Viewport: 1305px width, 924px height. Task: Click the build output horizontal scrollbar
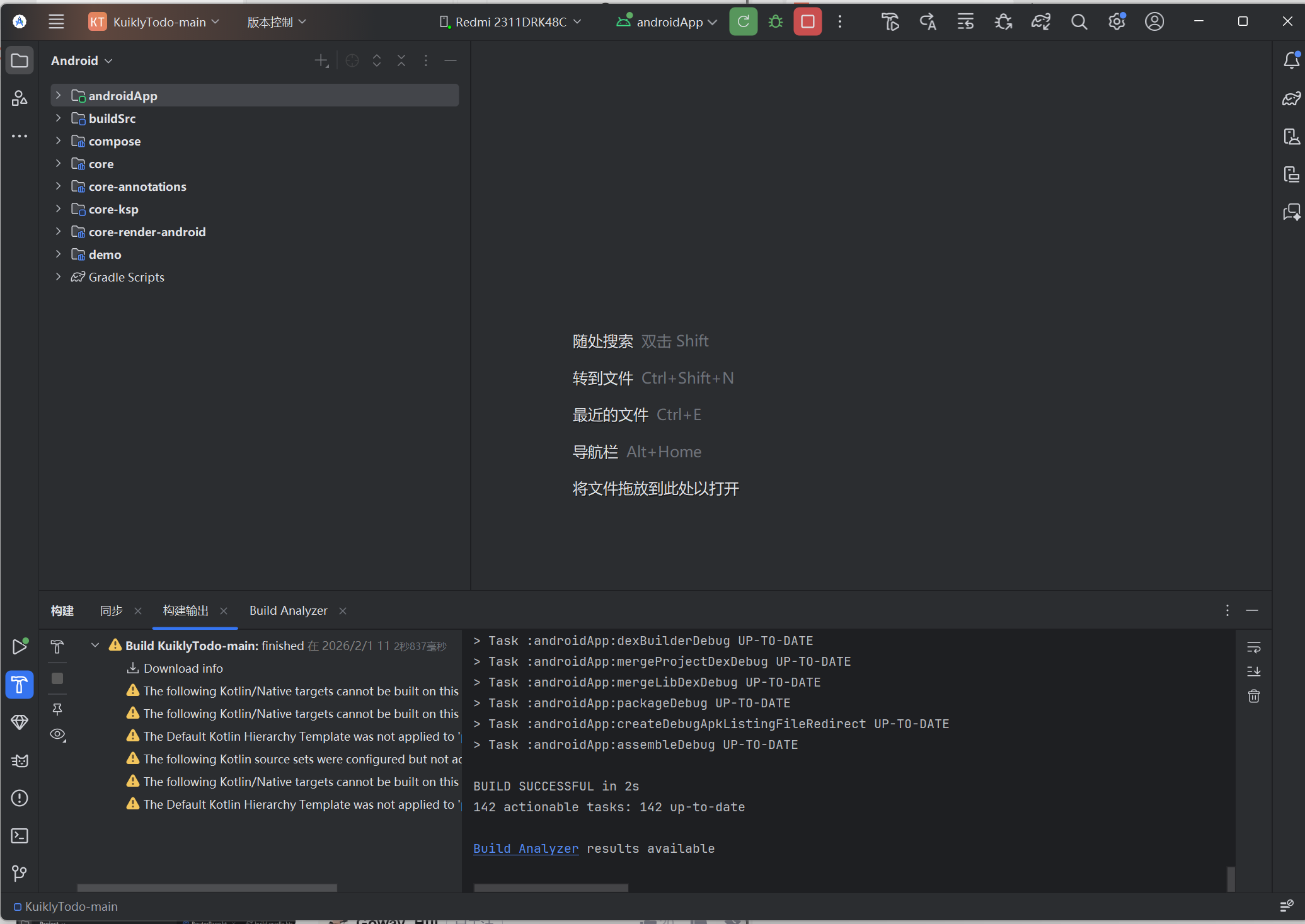click(551, 887)
